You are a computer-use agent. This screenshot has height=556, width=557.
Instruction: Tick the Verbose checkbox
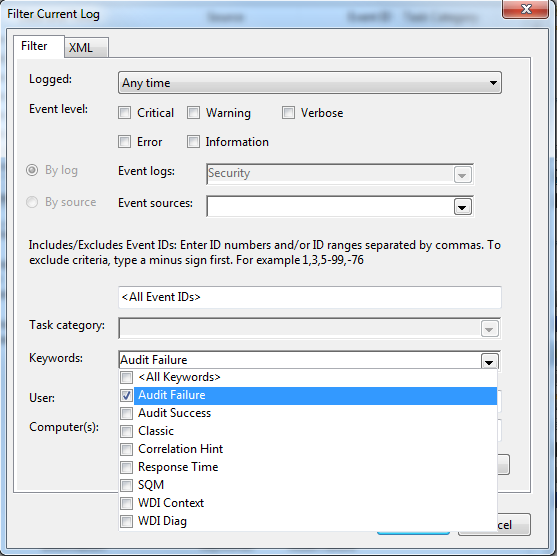(x=288, y=113)
